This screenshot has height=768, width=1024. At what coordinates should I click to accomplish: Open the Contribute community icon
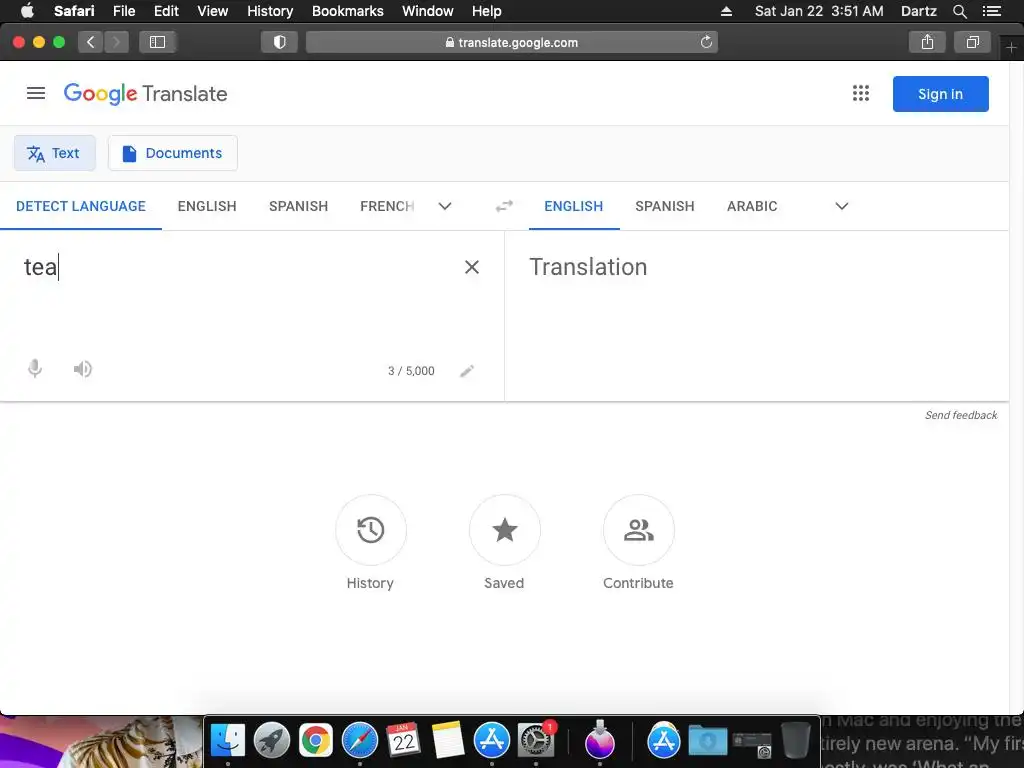click(639, 530)
